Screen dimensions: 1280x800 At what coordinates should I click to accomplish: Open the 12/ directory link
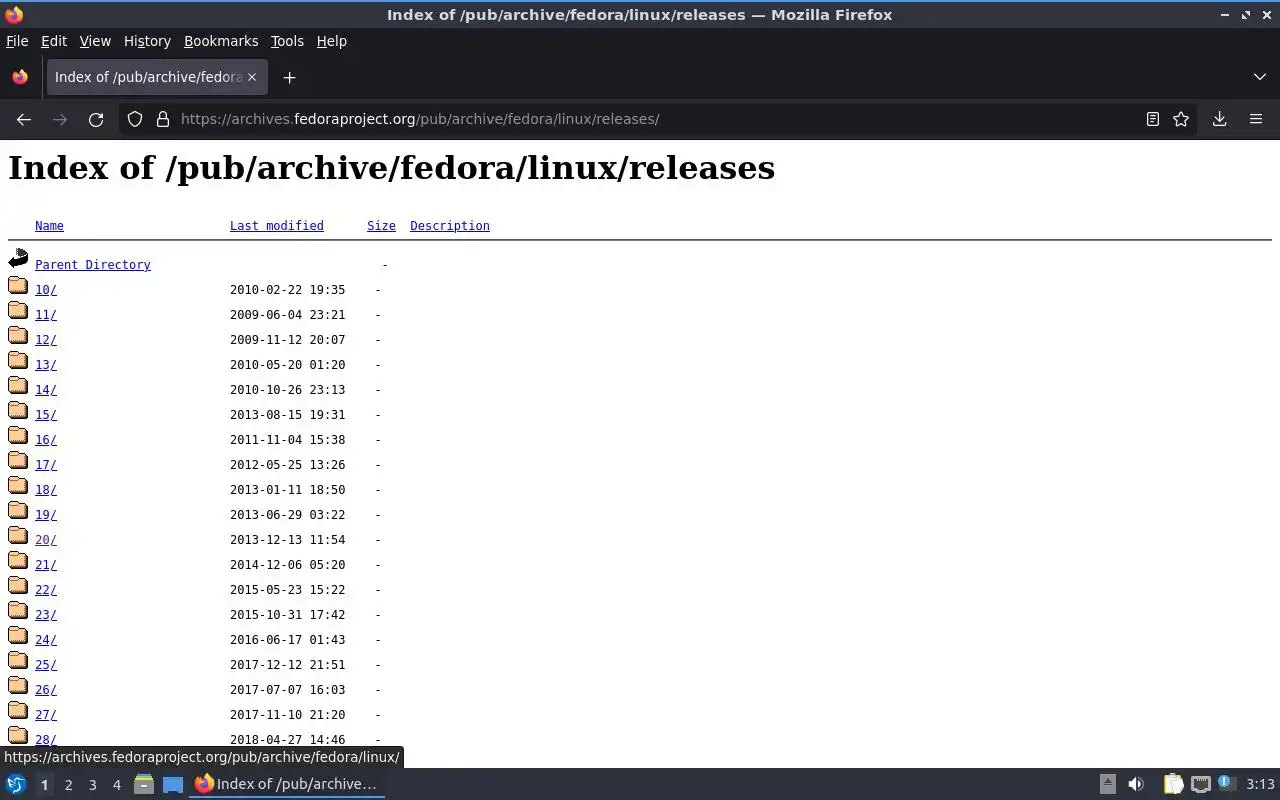(46, 340)
